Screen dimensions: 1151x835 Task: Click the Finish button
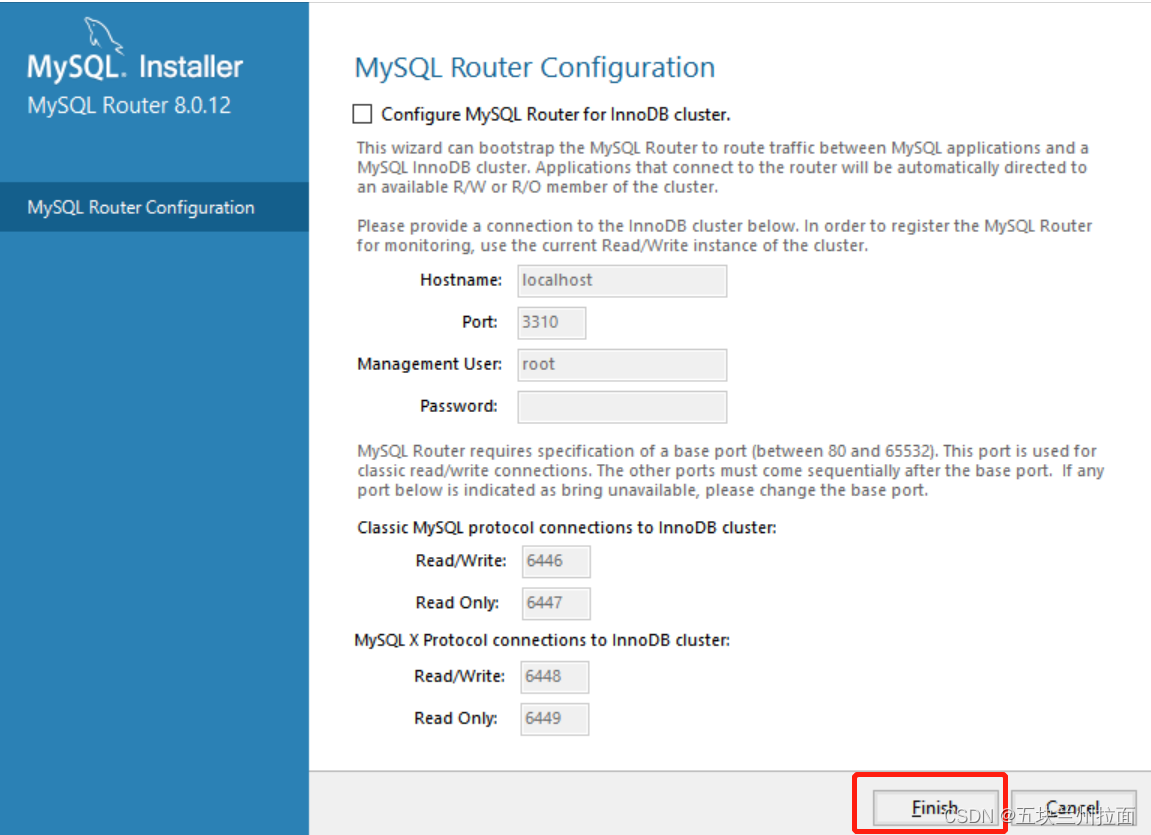[x=934, y=808]
